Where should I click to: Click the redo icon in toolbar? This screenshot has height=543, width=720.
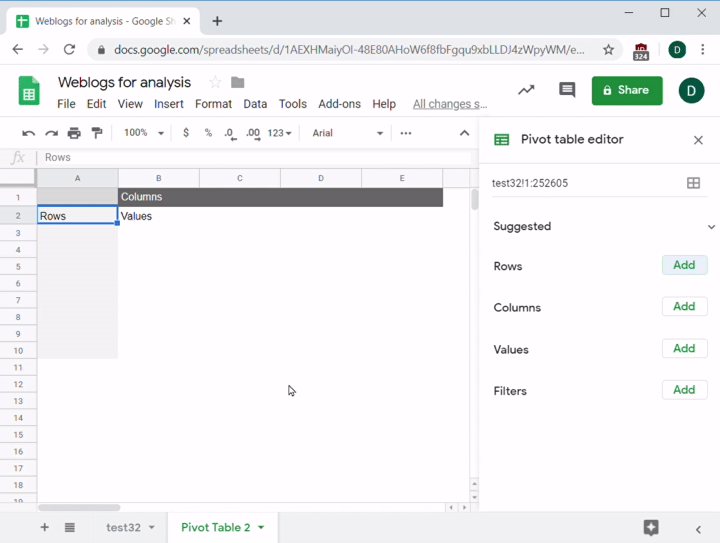pyautogui.click(x=51, y=133)
